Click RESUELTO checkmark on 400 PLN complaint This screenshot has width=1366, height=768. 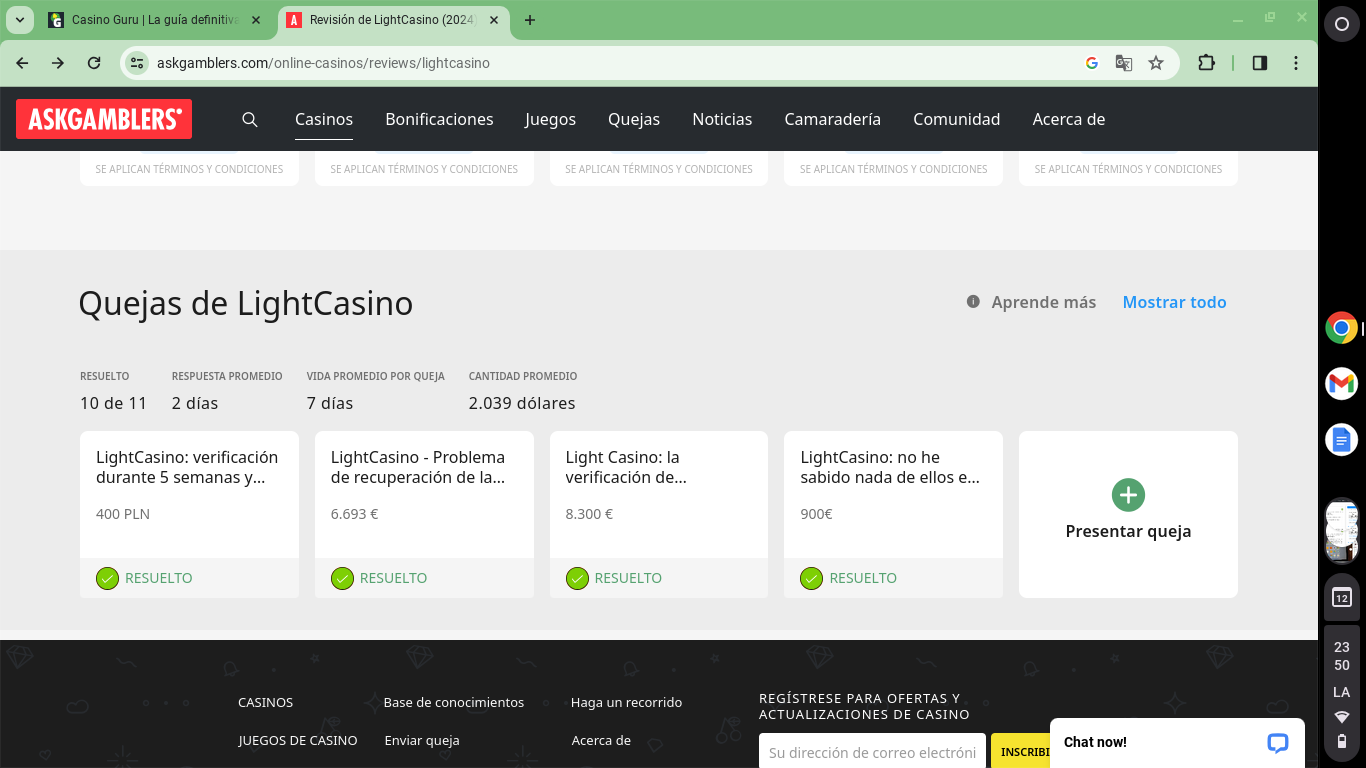(107, 578)
